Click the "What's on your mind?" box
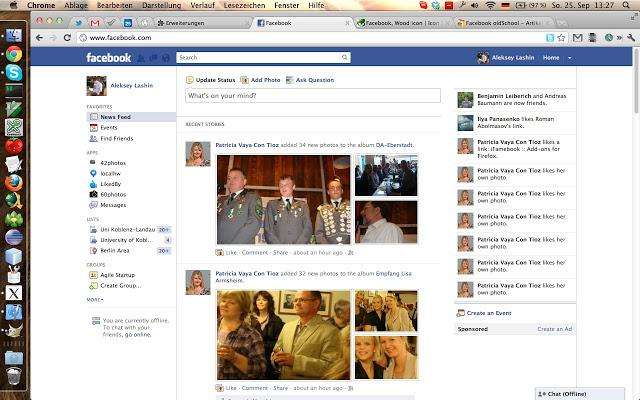Screen dimensions: 640x400 [312, 96]
